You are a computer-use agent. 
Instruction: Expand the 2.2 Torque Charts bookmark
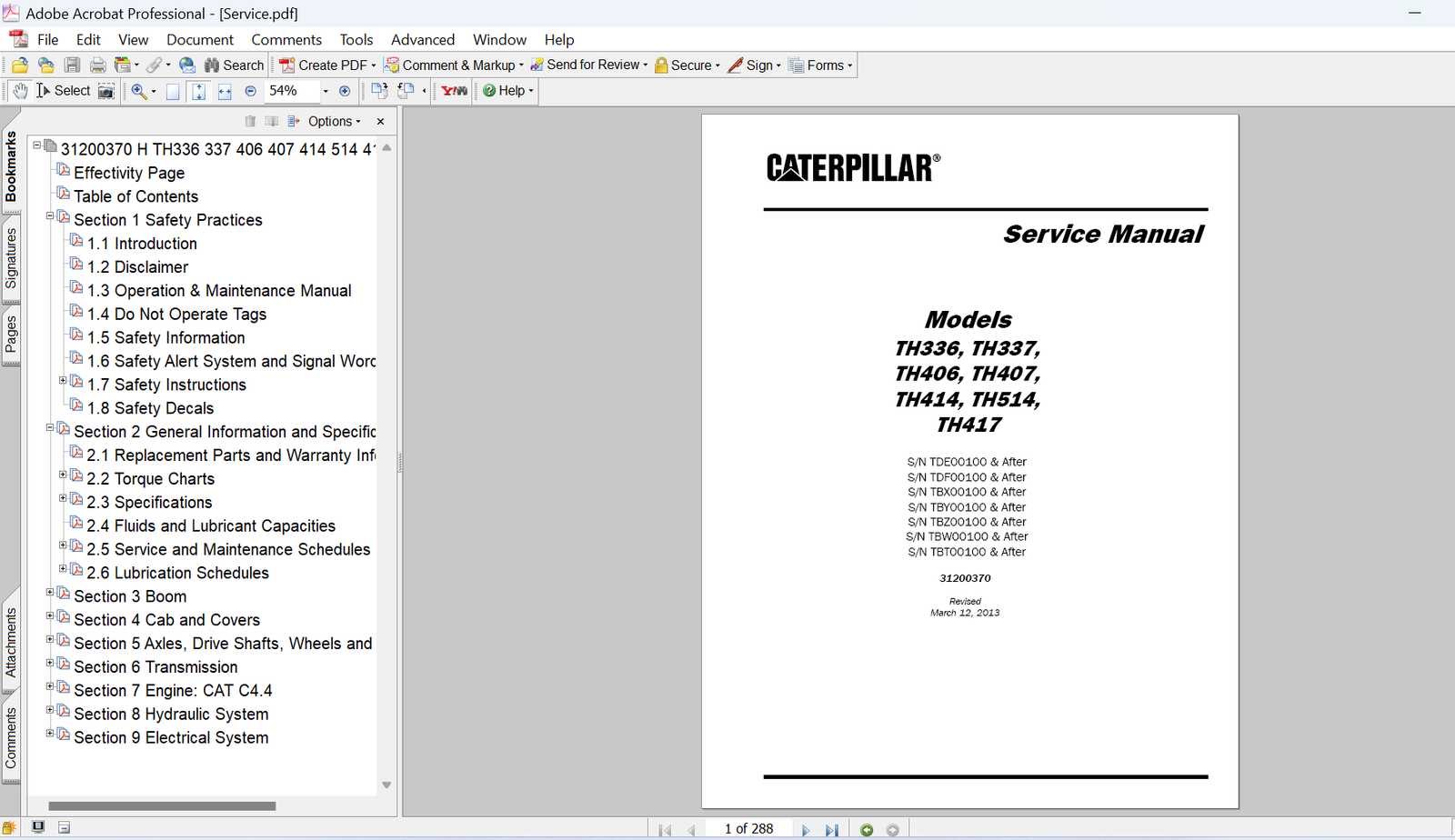pos(63,475)
